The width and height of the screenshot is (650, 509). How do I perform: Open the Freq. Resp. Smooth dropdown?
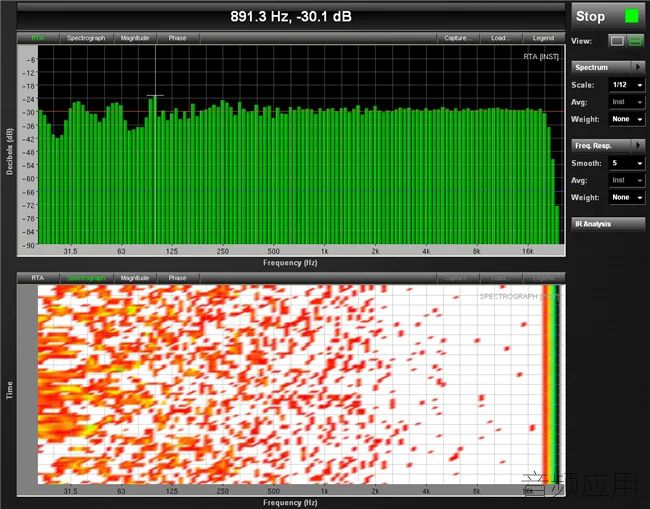[x=627, y=163]
